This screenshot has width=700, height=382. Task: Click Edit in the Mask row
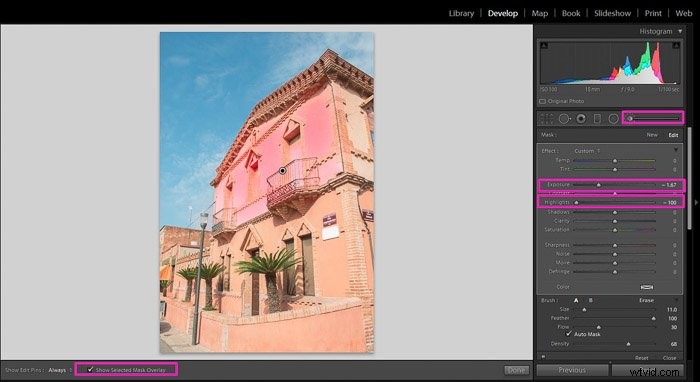[673, 135]
